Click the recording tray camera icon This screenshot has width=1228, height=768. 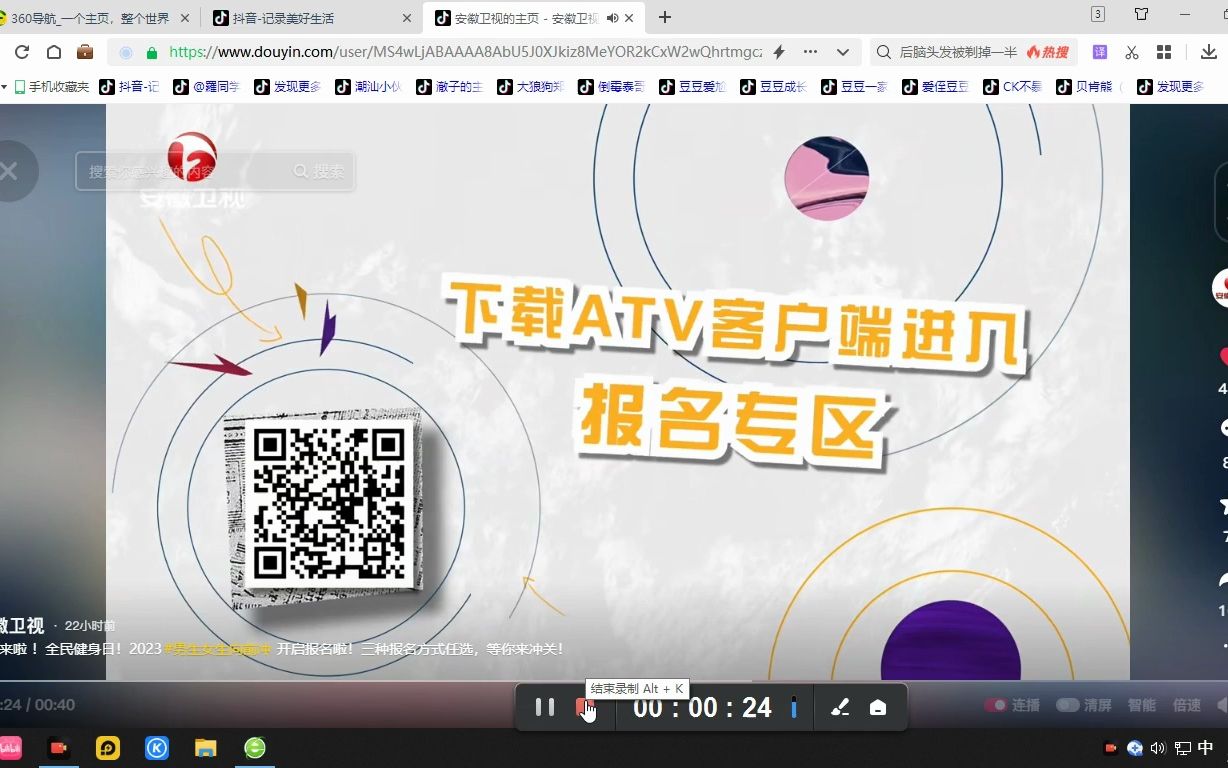tap(1110, 748)
